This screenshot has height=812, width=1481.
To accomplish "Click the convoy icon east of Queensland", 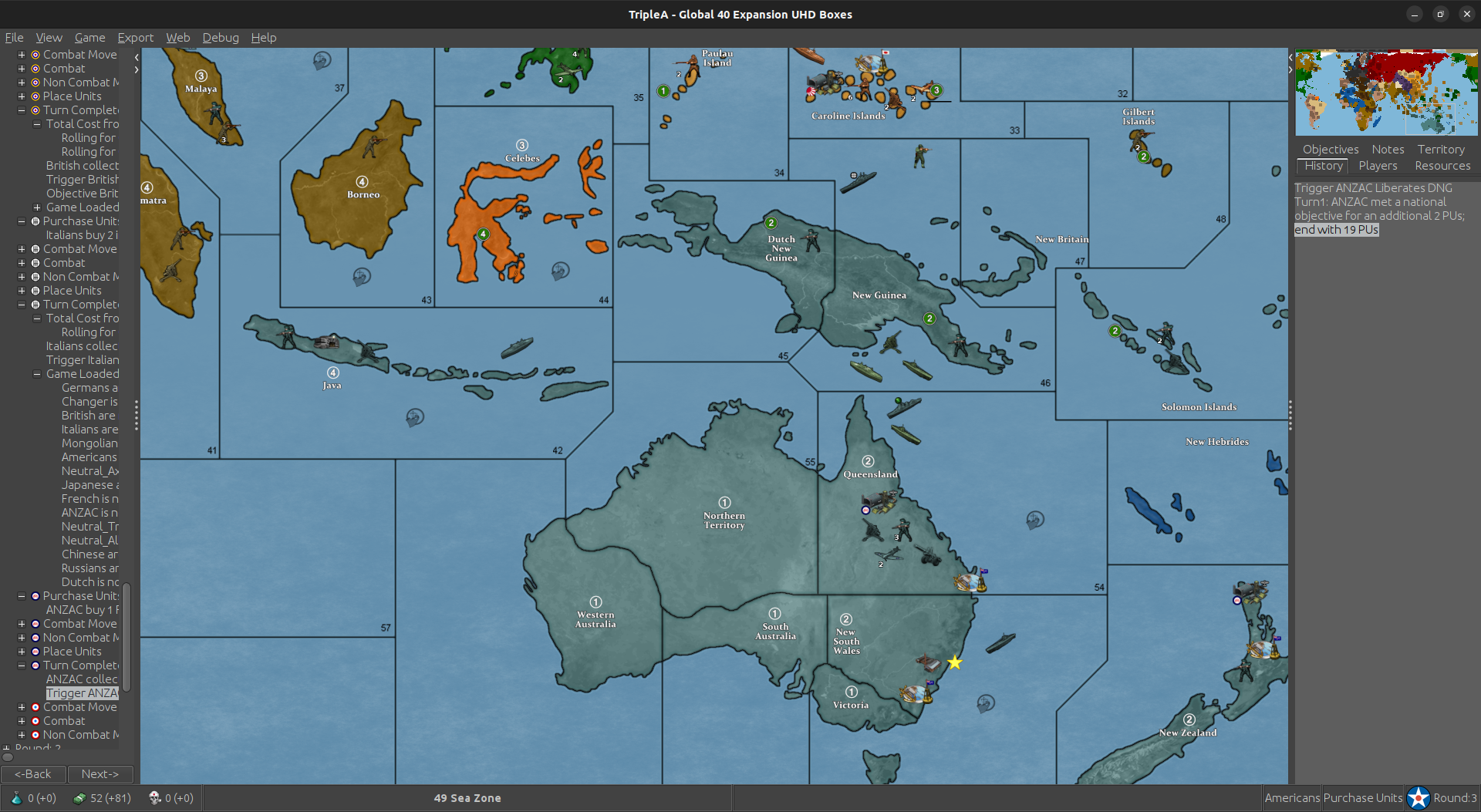I will click(x=1035, y=520).
